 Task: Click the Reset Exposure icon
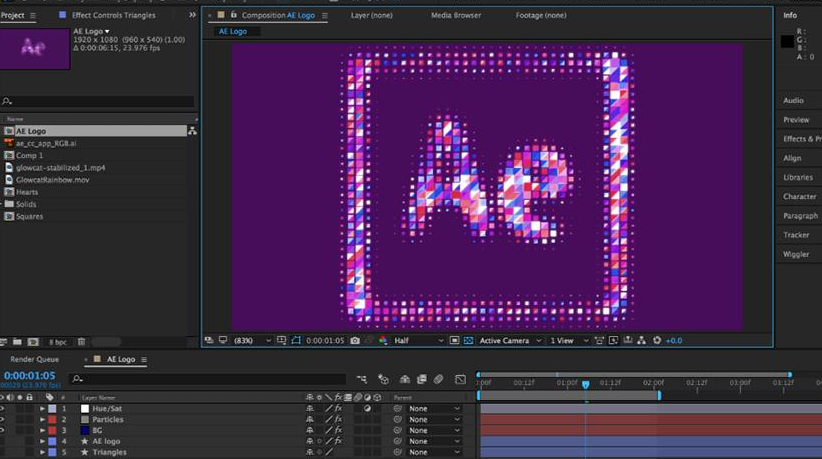pyautogui.click(x=657, y=341)
